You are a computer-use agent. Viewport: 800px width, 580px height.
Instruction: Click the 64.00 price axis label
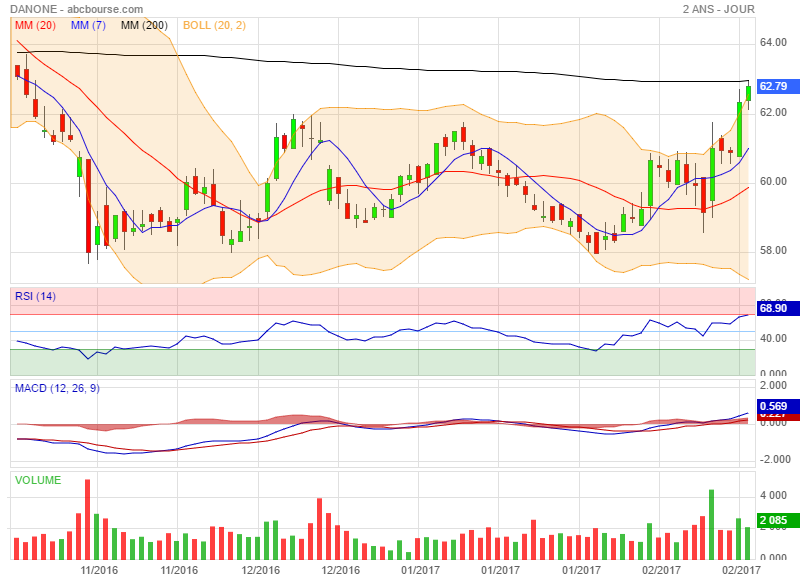click(x=773, y=43)
